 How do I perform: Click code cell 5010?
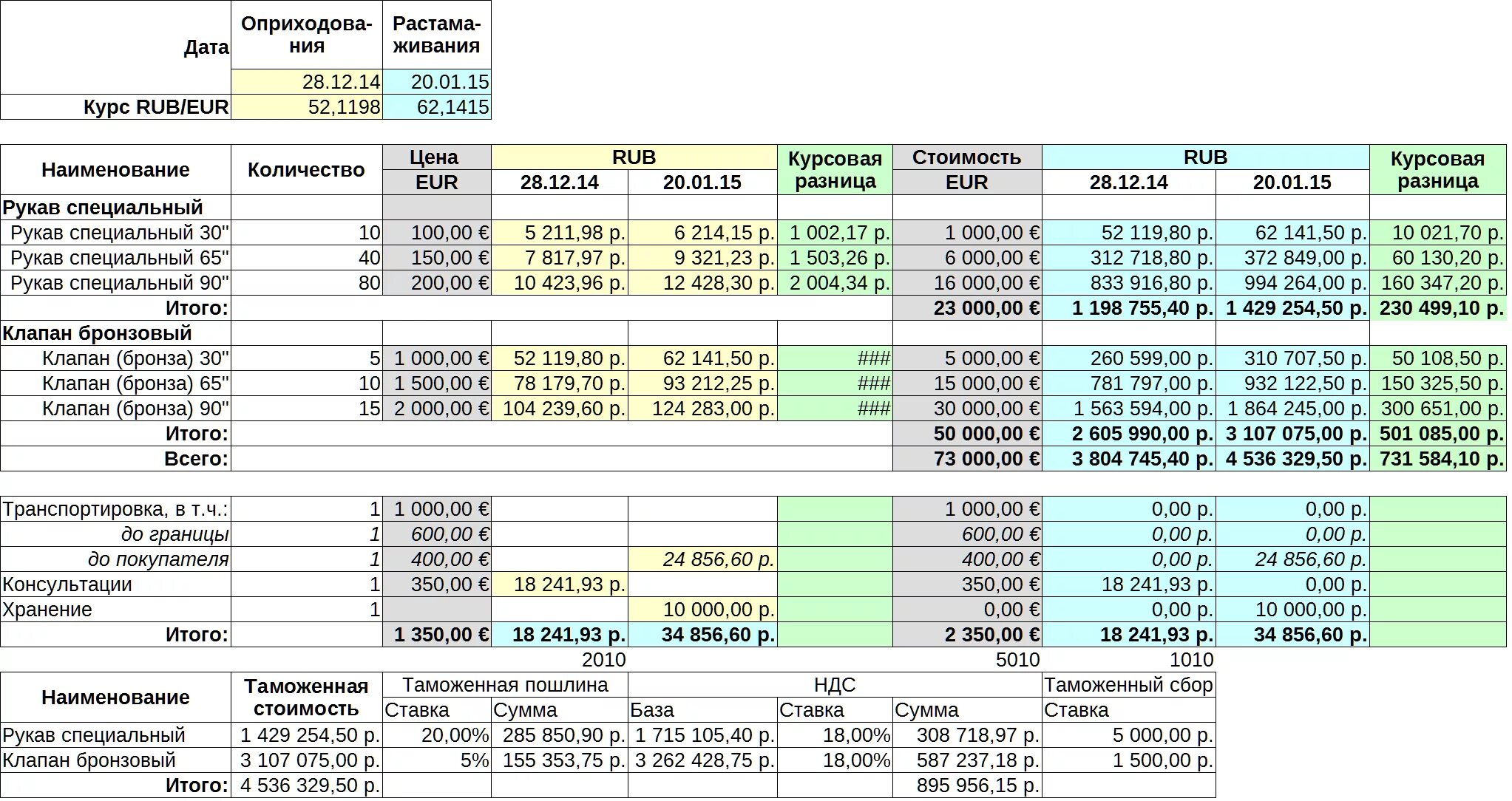tap(967, 660)
